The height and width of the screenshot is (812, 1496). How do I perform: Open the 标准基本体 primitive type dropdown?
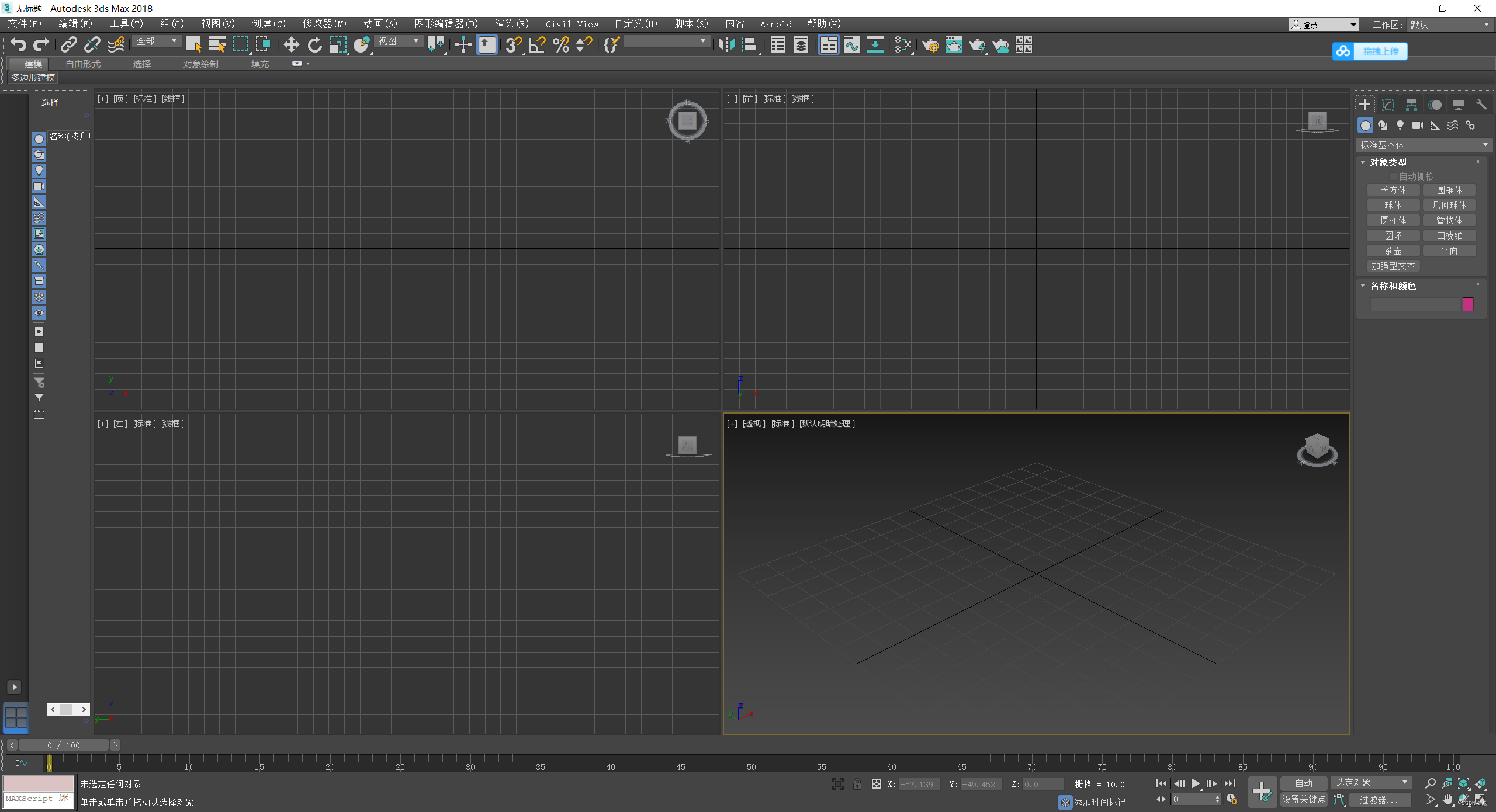tap(1423, 145)
